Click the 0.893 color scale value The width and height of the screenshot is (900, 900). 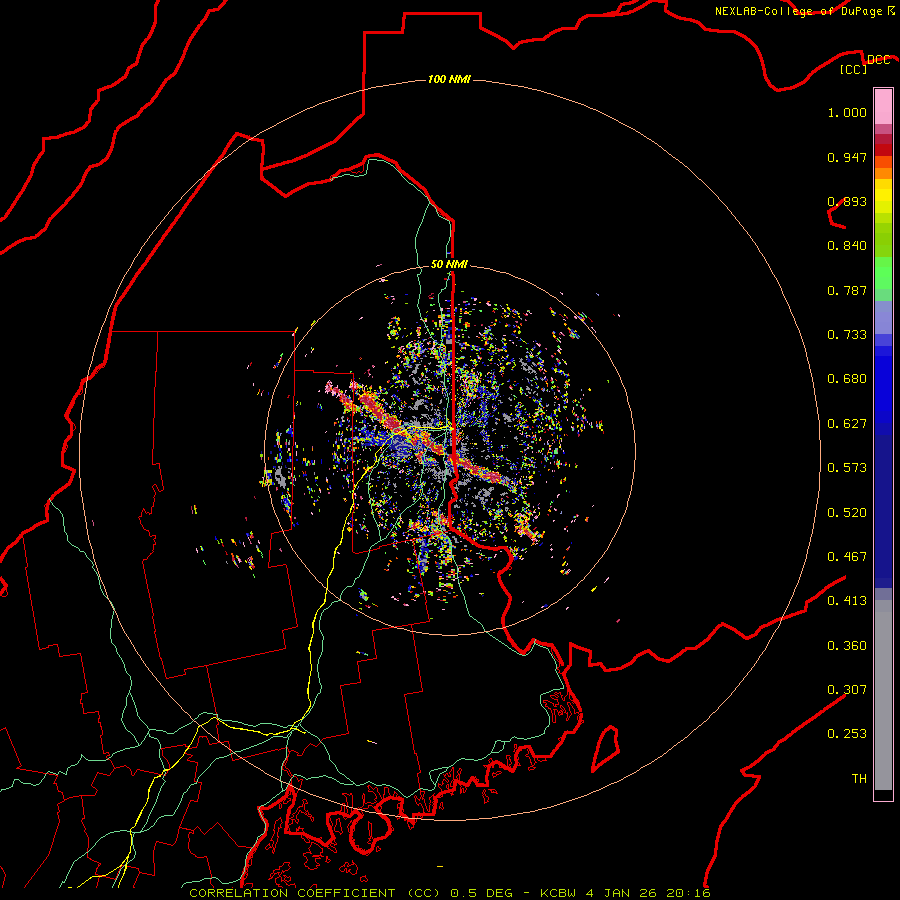[847, 201]
